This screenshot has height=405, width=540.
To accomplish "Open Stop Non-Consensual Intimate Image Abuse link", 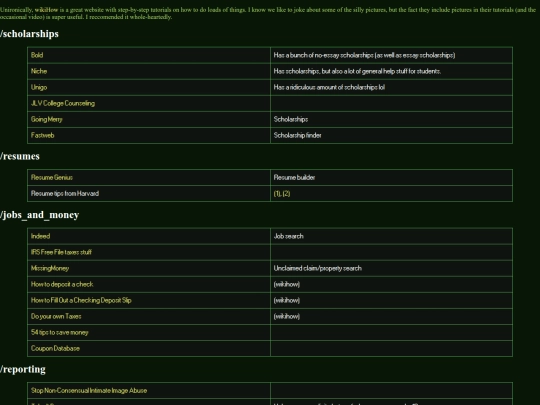I will (x=89, y=391).
